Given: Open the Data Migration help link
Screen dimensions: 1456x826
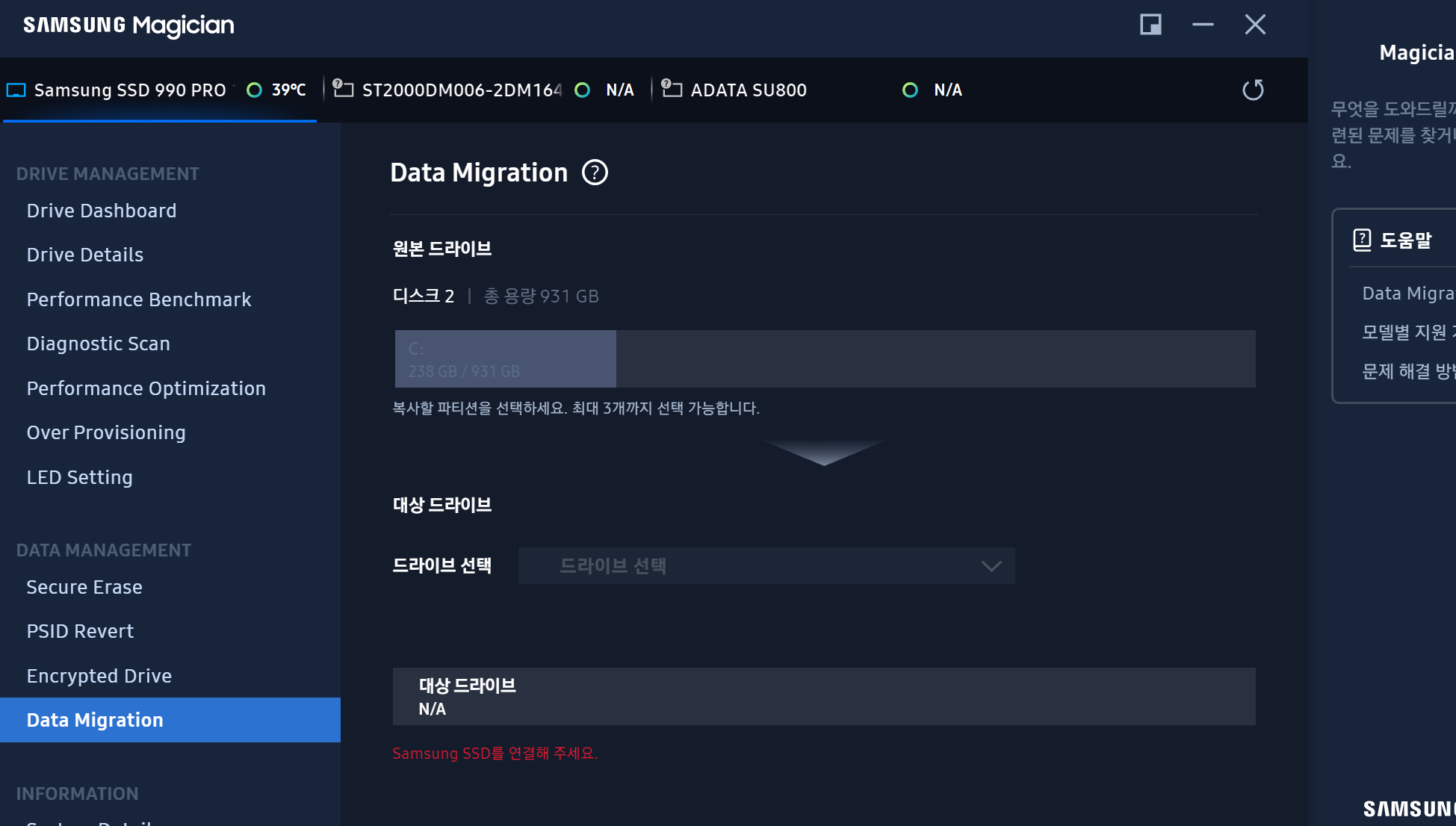Looking at the screenshot, I should [1407, 294].
